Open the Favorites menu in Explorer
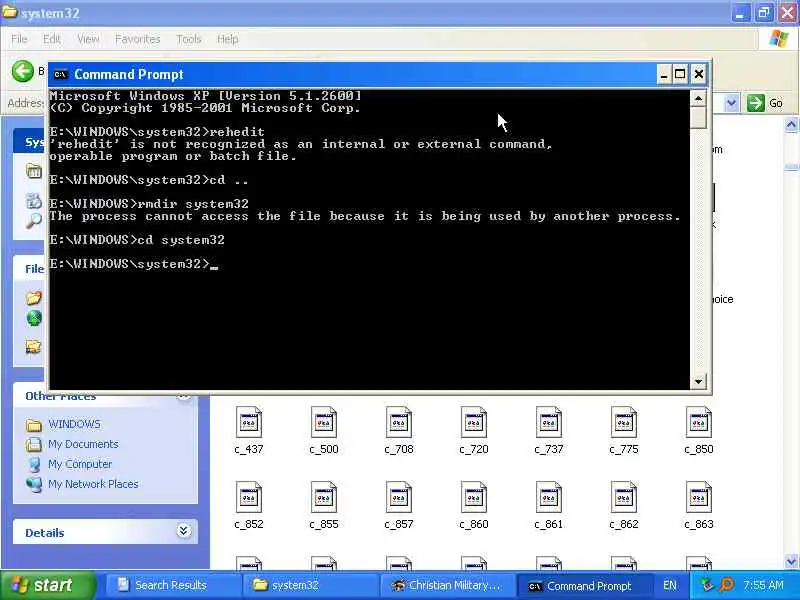This screenshot has height=600, width=800. tap(138, 39)
